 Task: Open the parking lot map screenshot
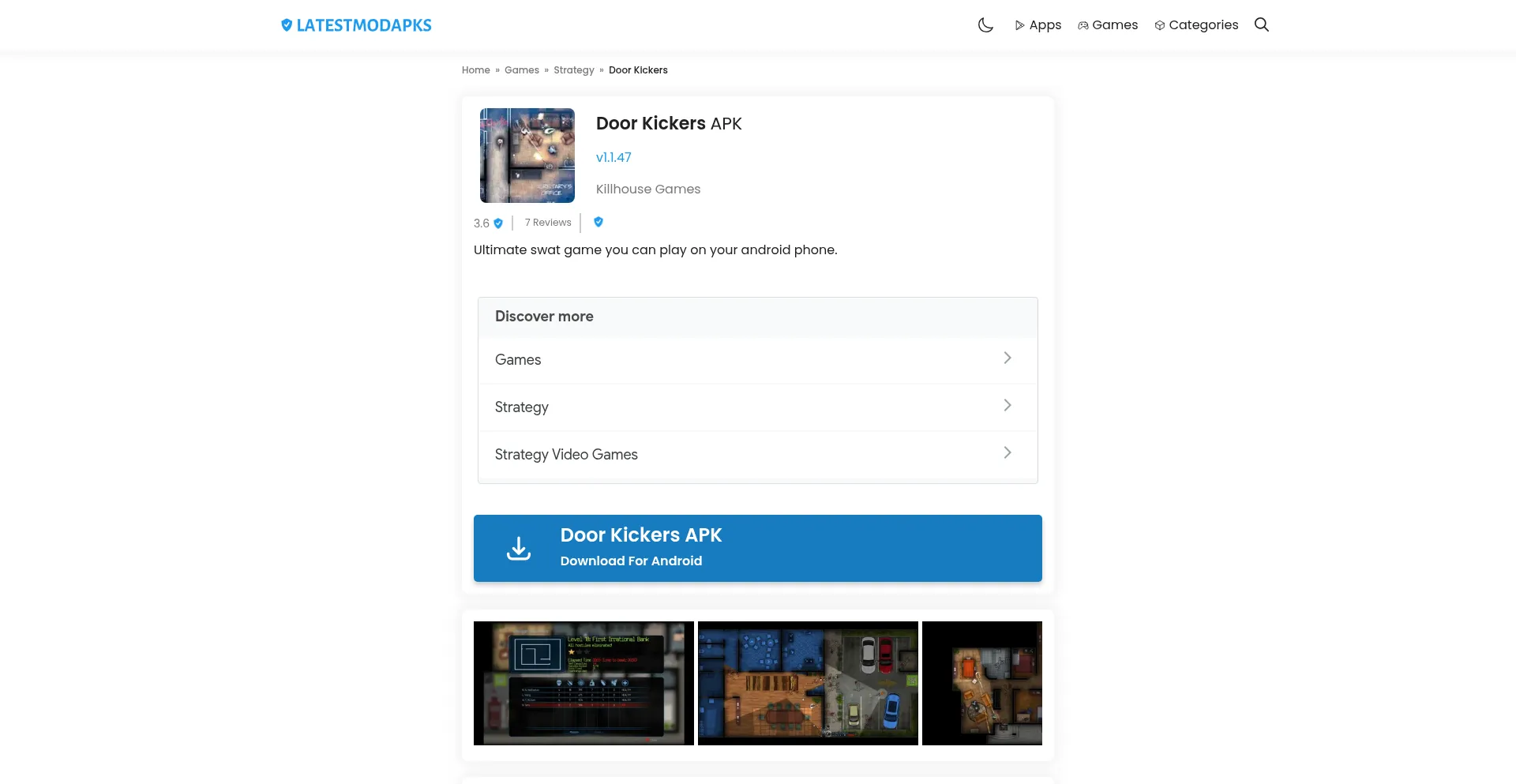(x=808, y=683)
